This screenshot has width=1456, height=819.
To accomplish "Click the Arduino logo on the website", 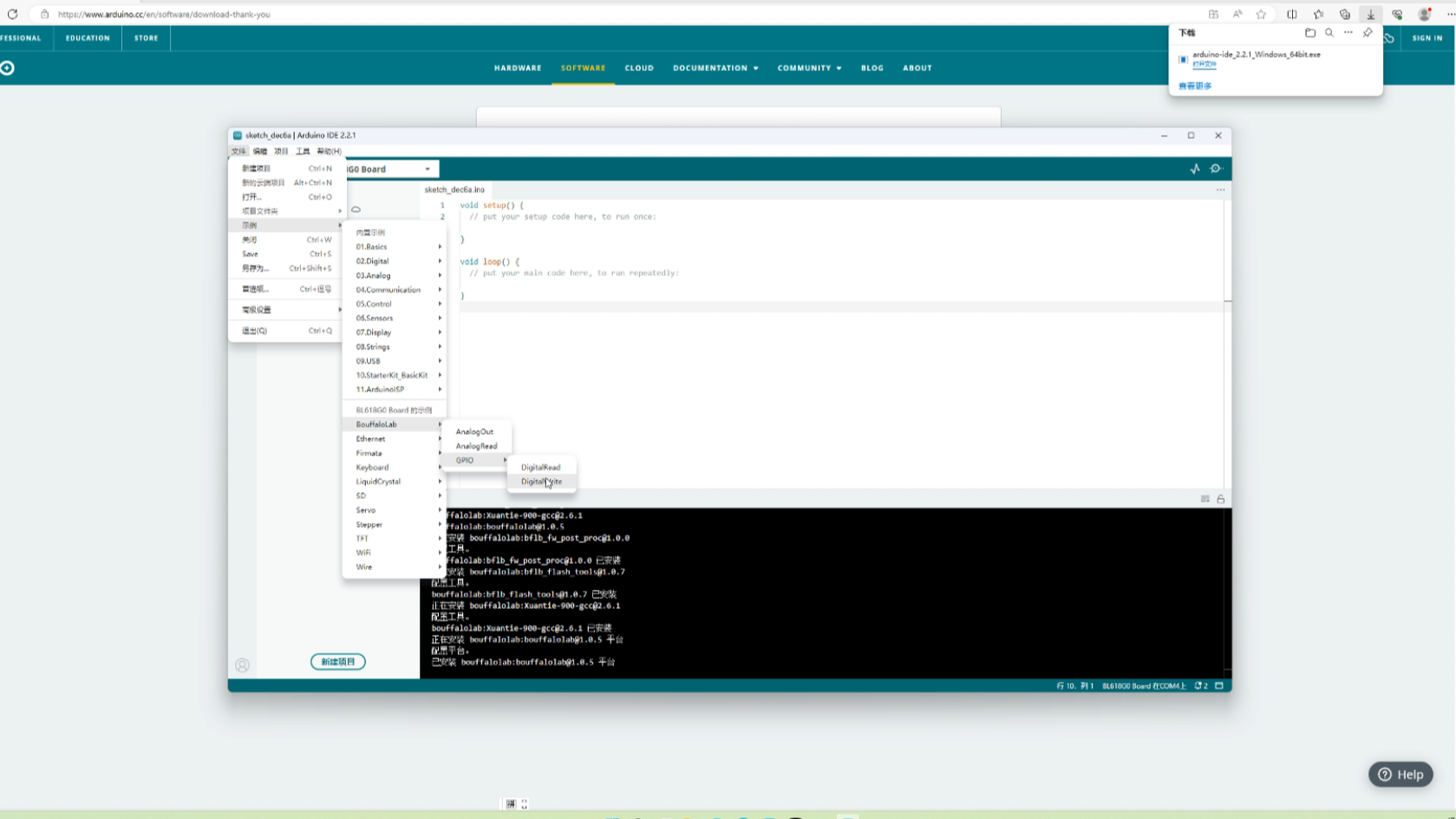I will [7, 68].
